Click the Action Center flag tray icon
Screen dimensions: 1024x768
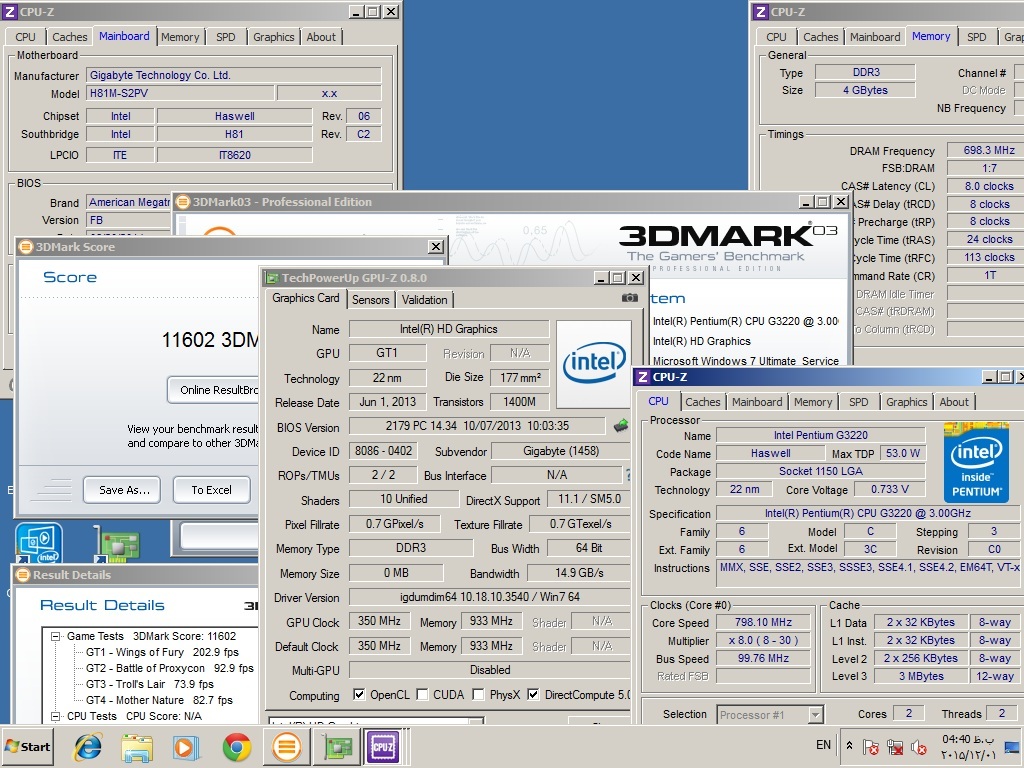pyautogui.click(x=871, y=746)
